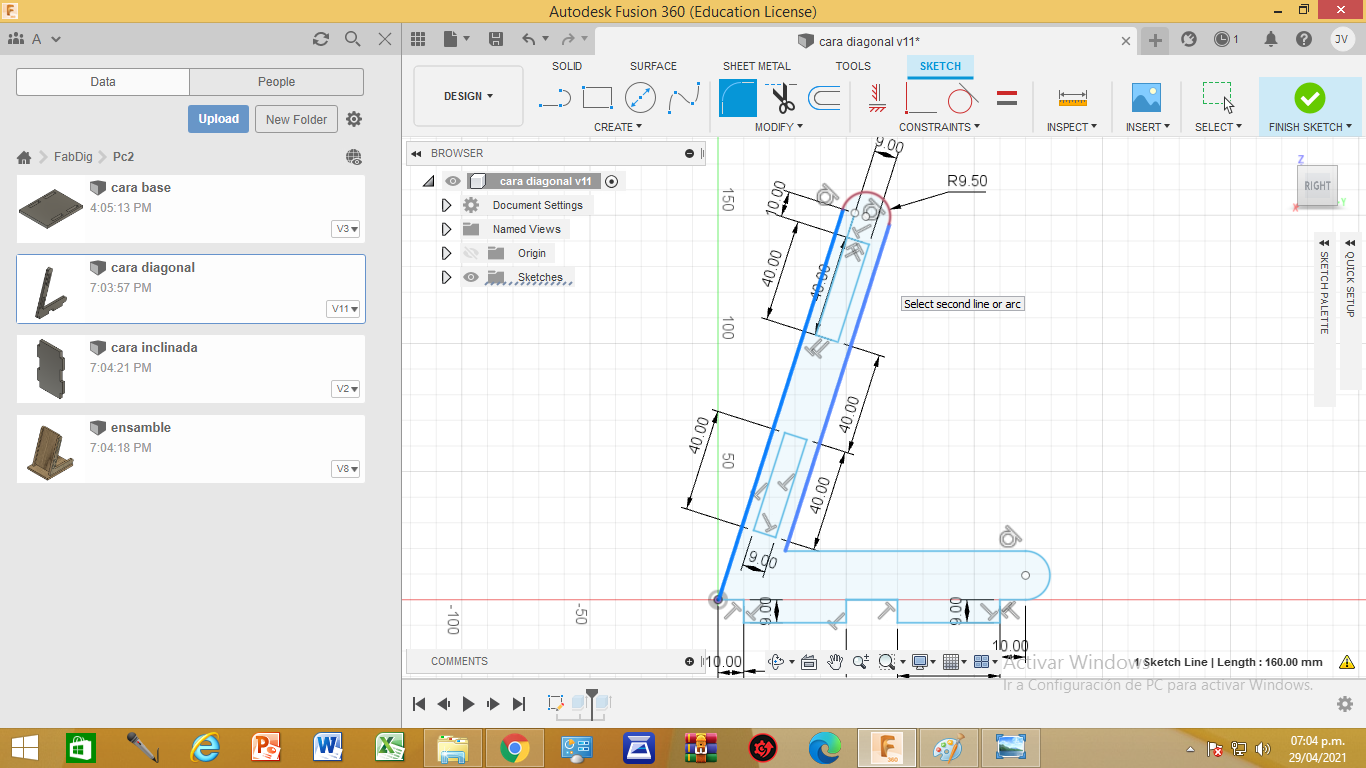Image resolution: width=1366 pixels, height=768 pixels.
Task: Switch to the SOLID tab
Action: (x=567, y=66)
